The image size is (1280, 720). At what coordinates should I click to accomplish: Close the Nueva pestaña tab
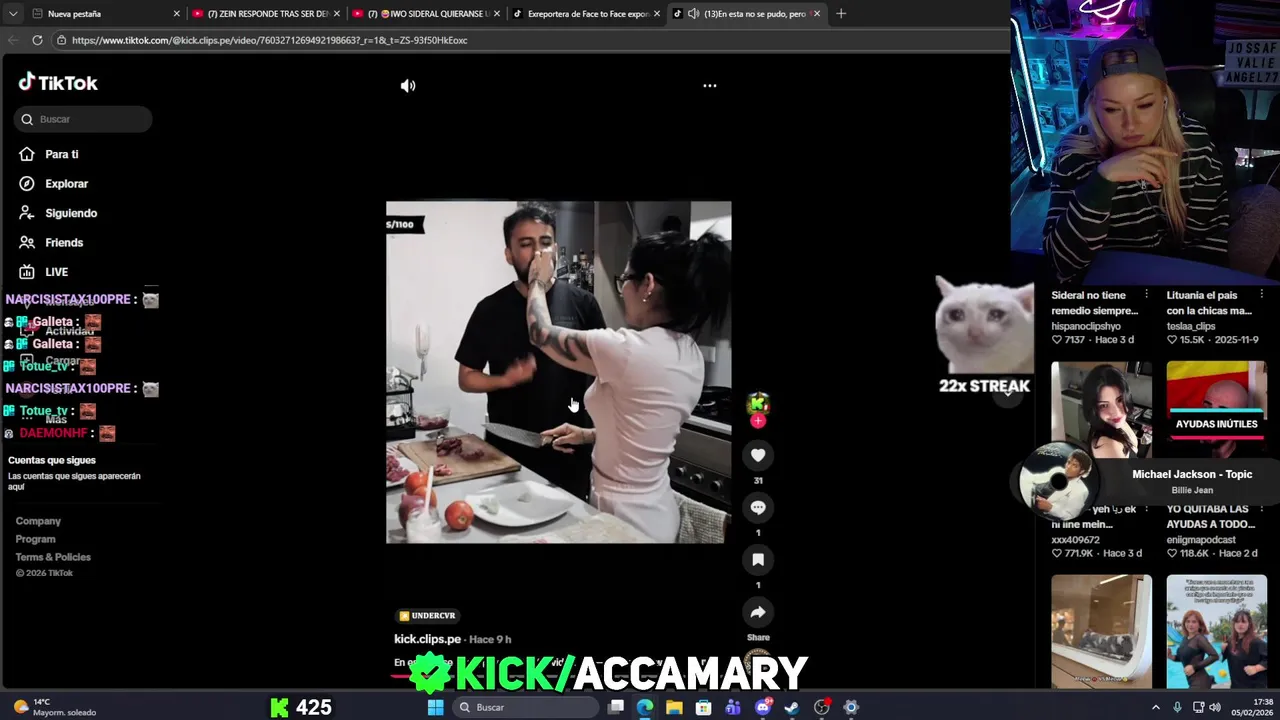[x=177, y=14]
